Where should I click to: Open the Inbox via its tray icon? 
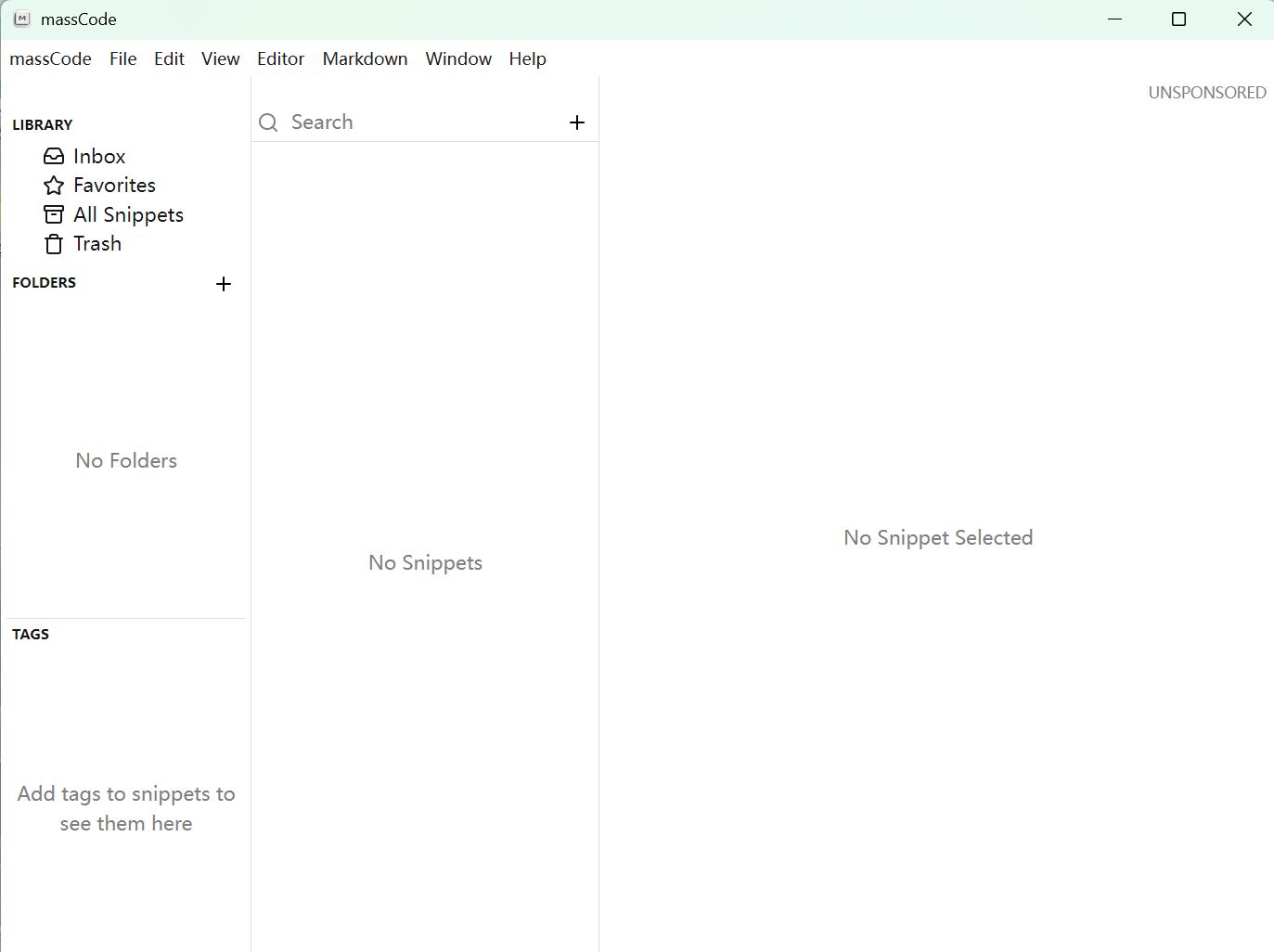[x=54, y=156]
